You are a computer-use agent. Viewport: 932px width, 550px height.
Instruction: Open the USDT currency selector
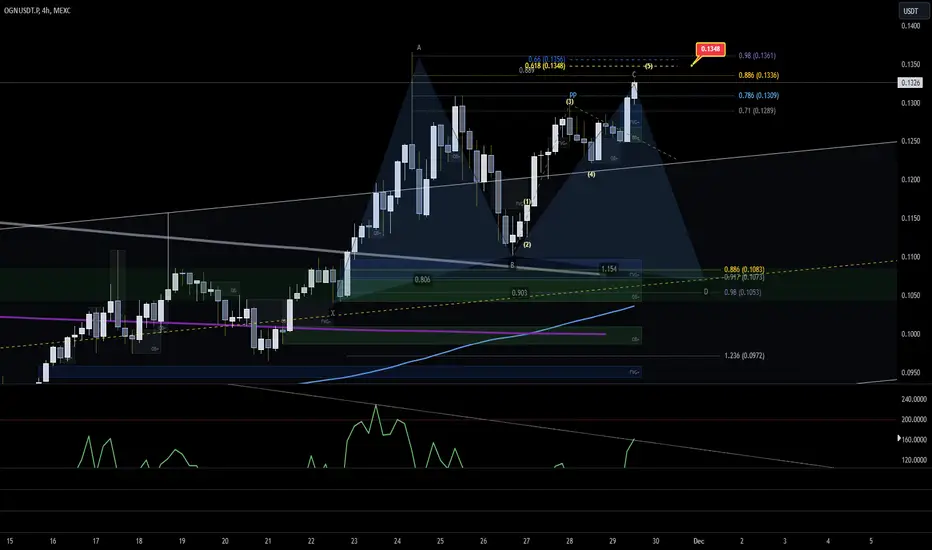point(911,11)
